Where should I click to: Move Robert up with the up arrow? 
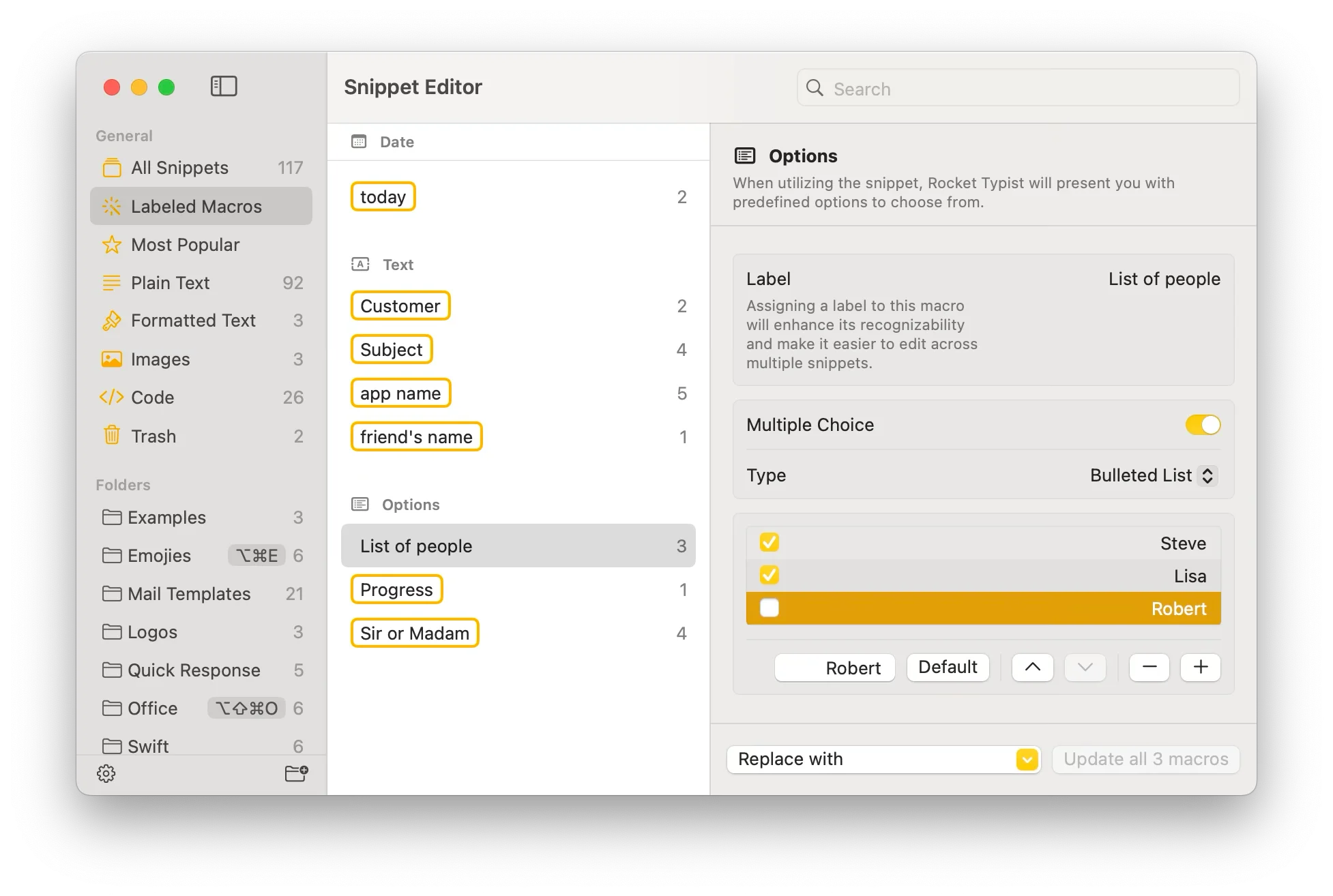coord(1032,667)
